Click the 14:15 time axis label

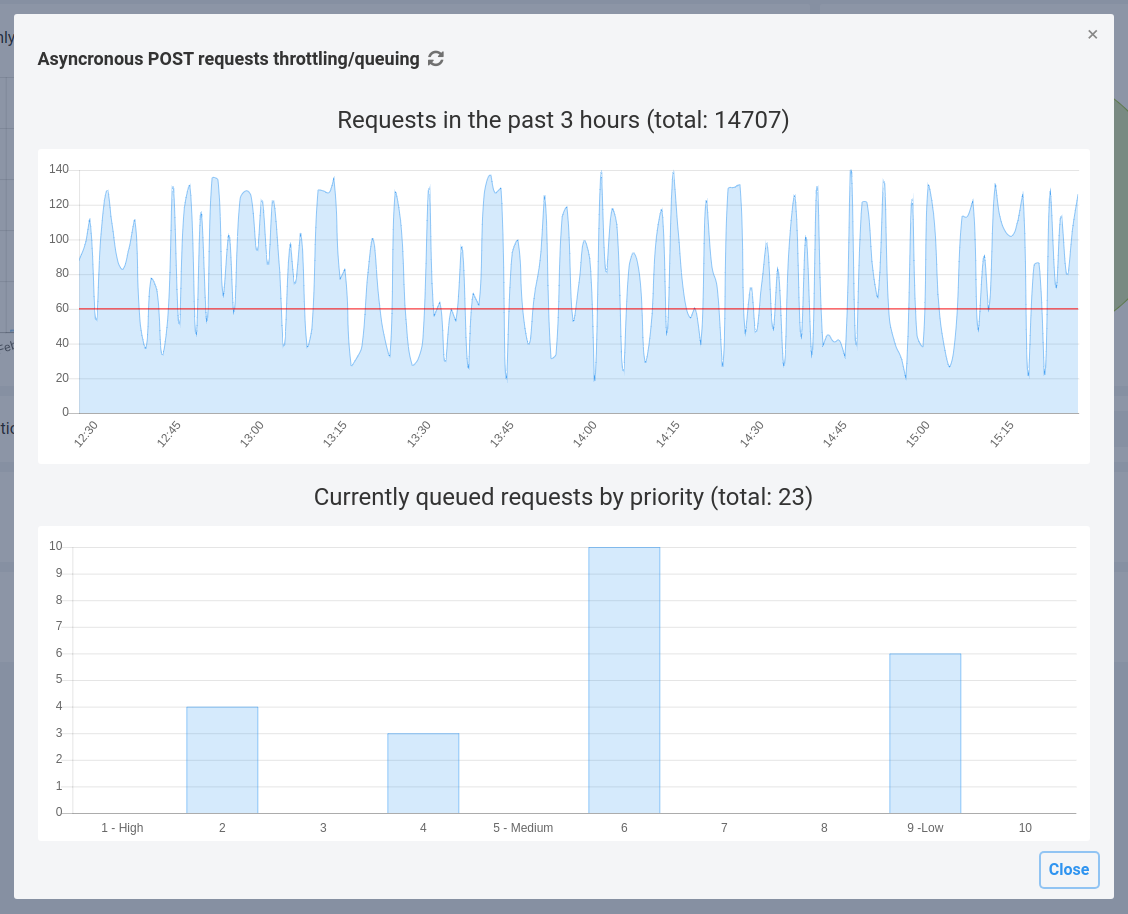pos(668,434)
